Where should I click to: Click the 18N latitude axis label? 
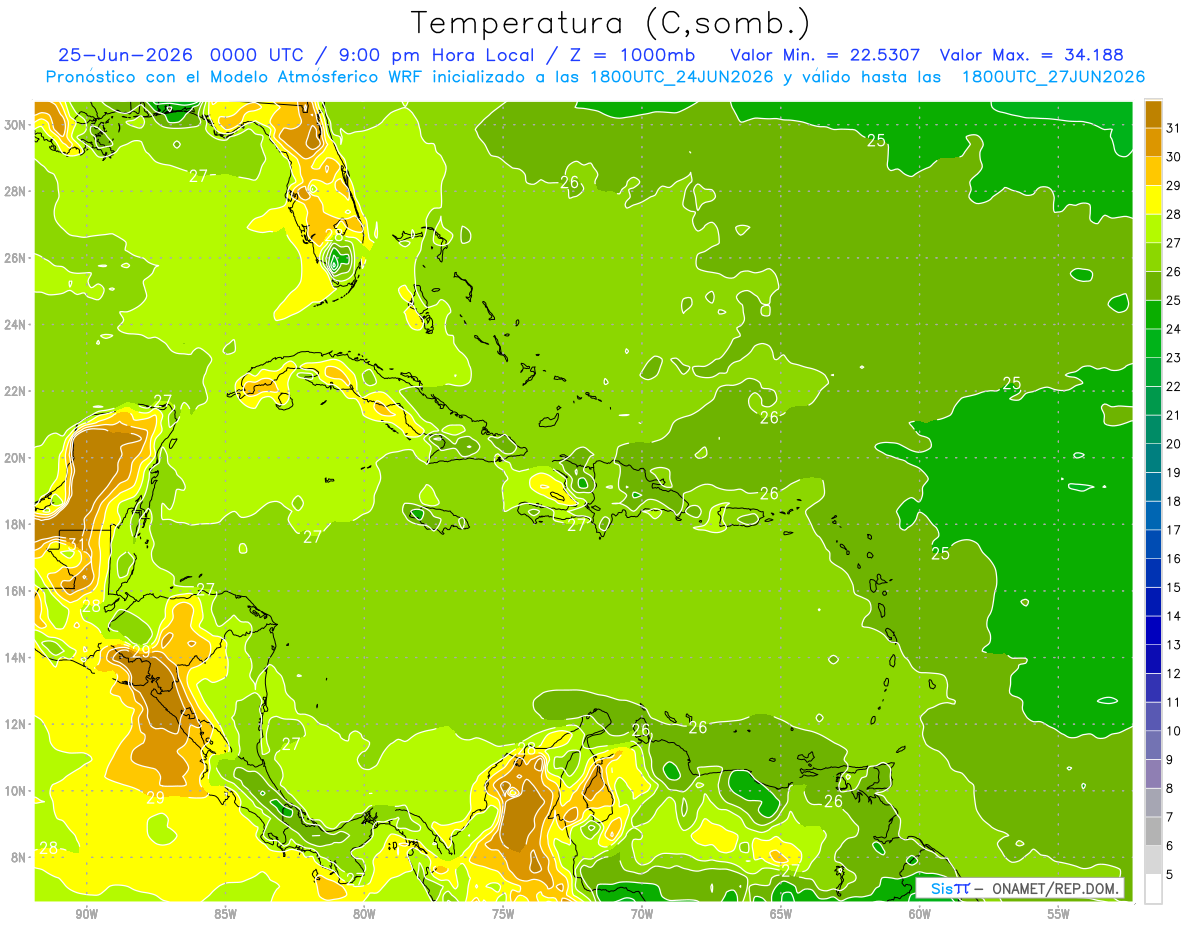point(16,524)
